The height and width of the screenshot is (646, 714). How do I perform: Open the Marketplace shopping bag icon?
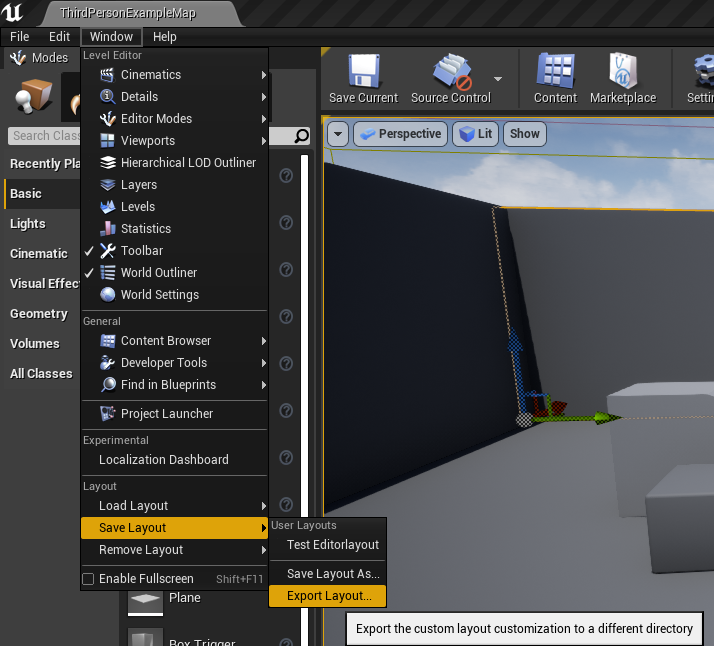(623, 70)
